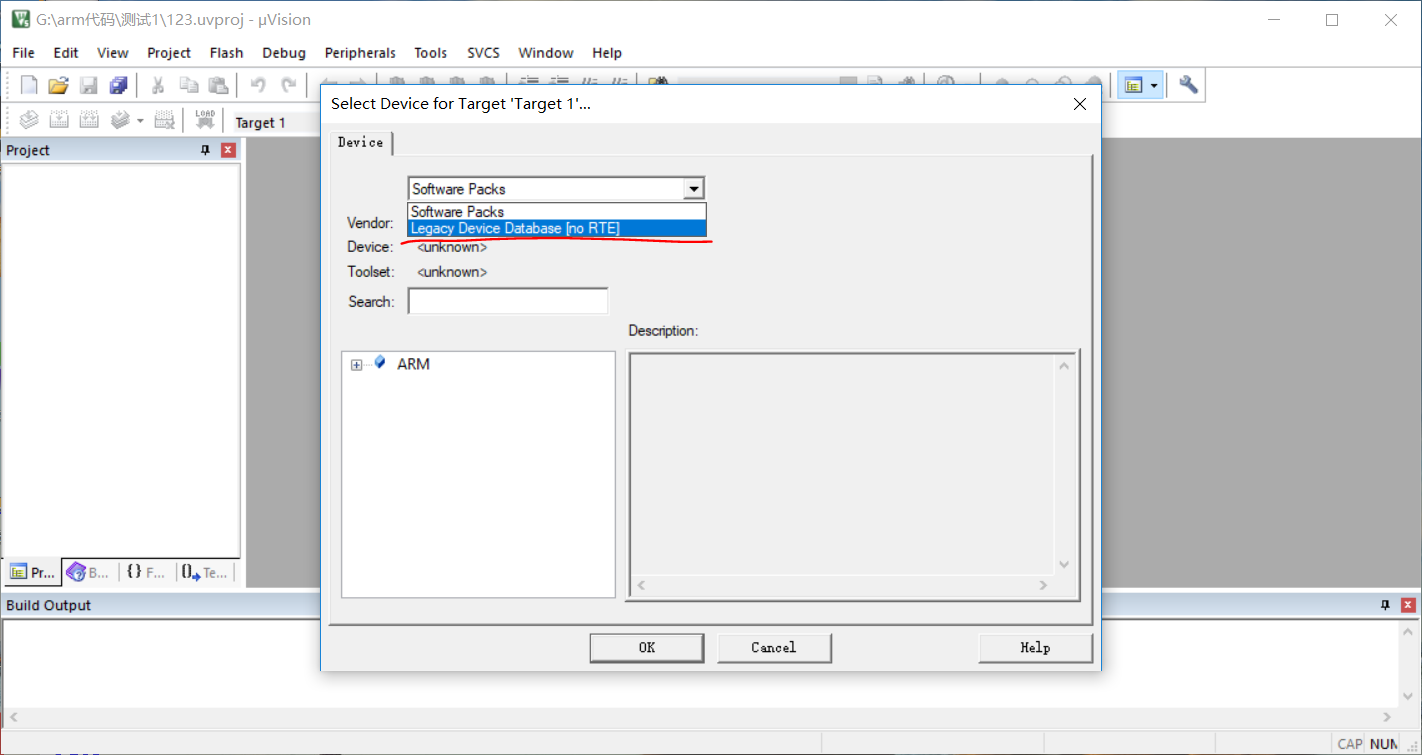Choose Legacy Device Database [no RTE] option

click(557, 229)
